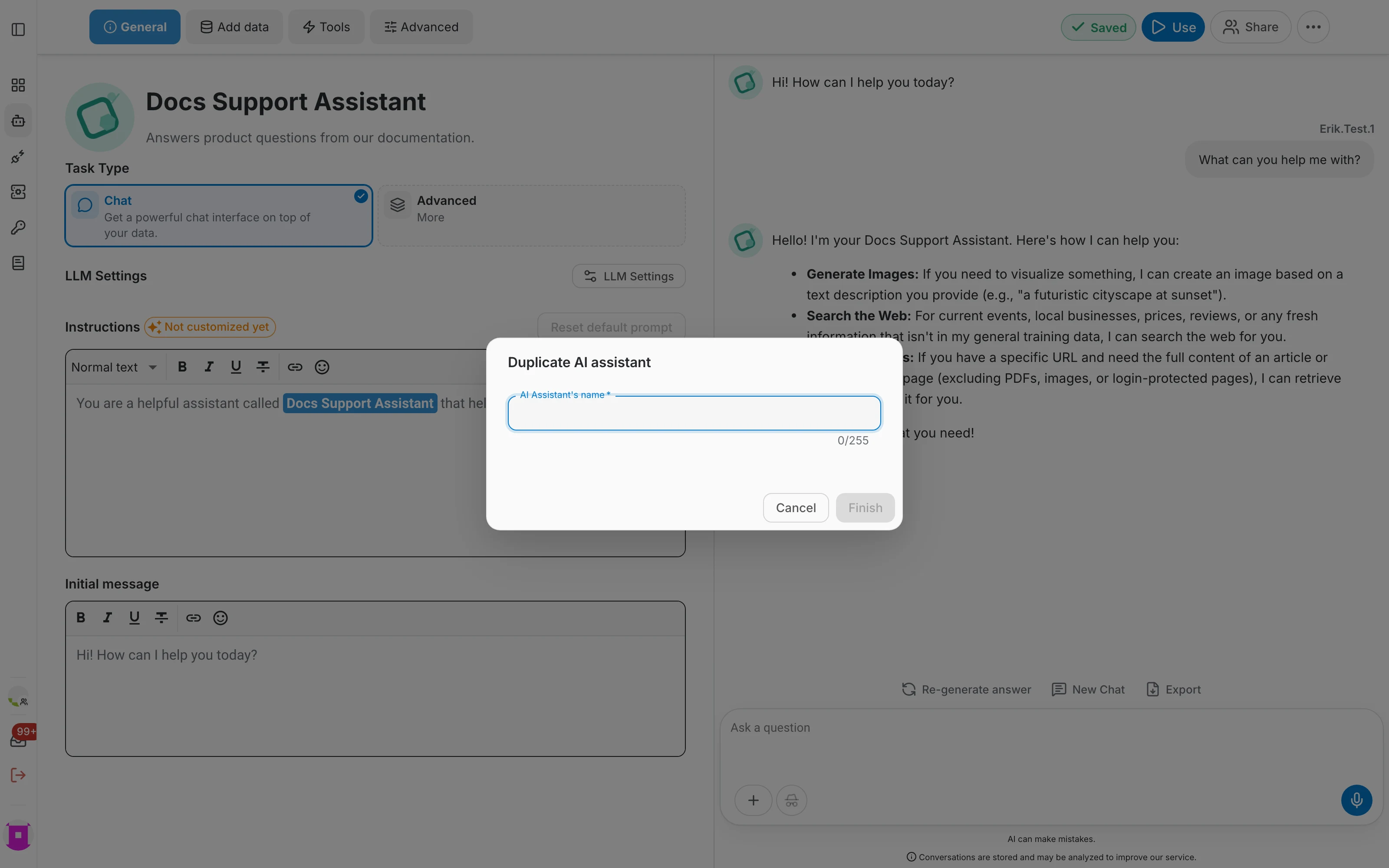
Task: Open emoji picker in Instructions editor toolbar
Action: (x=322, y=367)
